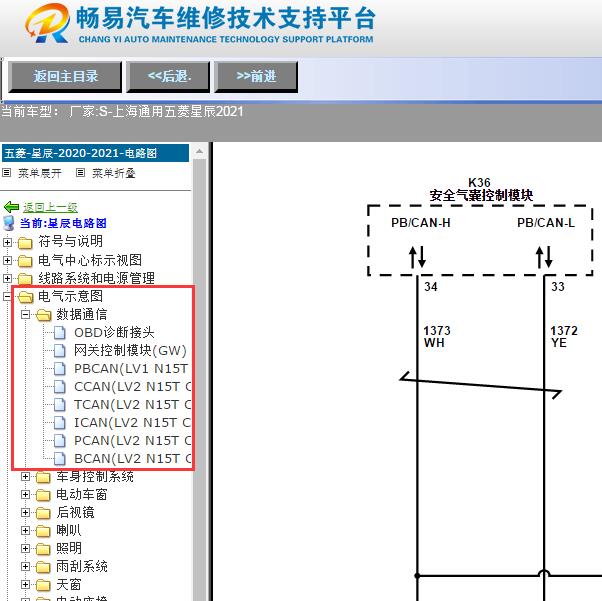
Task: Click the 电气示意图 open folder icon
Action: coord(25,297)
